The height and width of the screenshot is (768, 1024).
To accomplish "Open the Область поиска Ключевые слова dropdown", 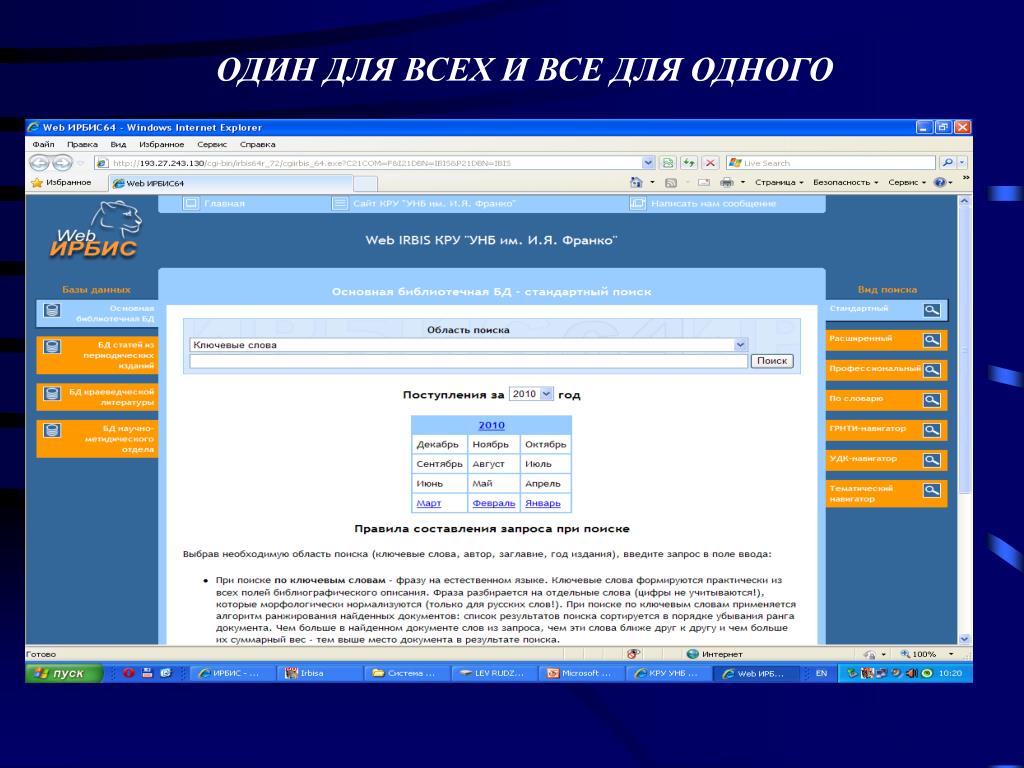I will pos(740,345).
